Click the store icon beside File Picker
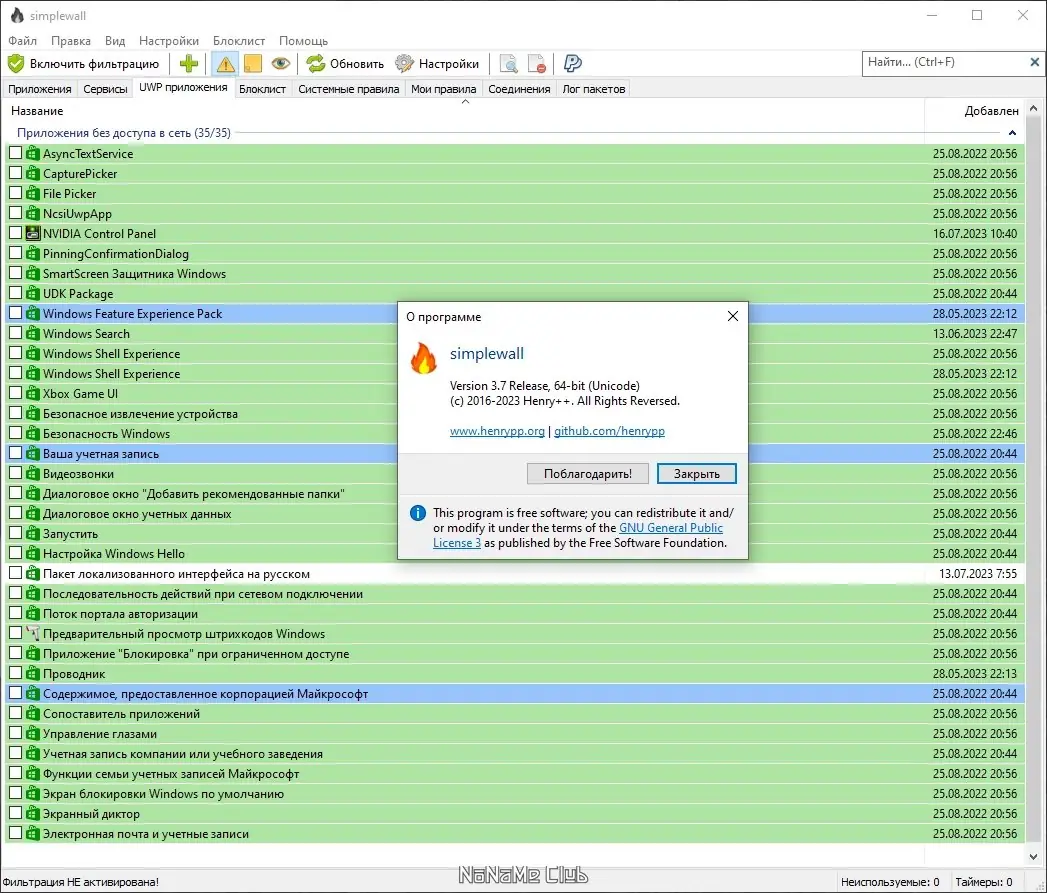Screen dimensions: 1047x893 33,194
